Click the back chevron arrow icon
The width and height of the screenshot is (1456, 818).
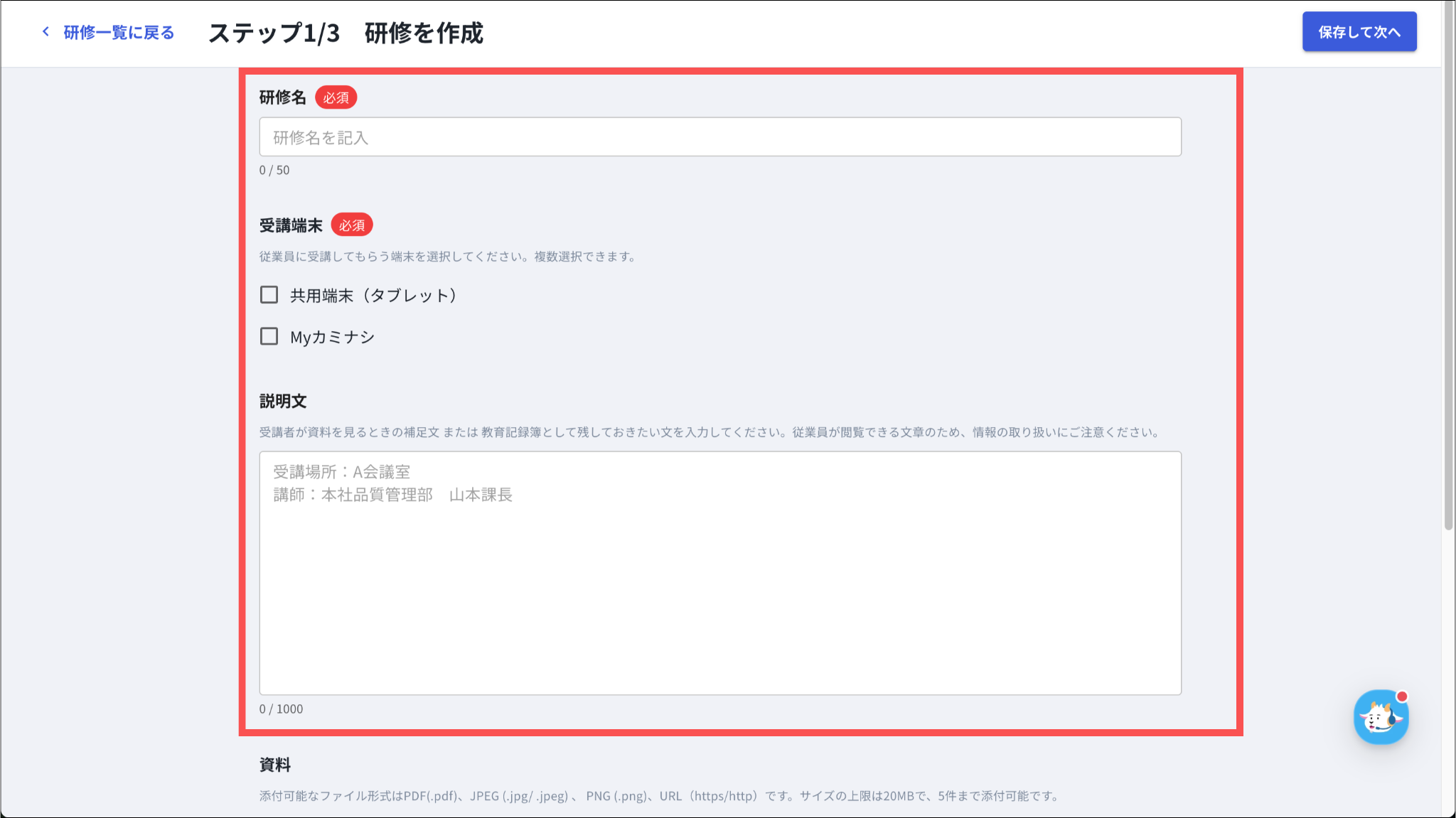pos(46,32)
